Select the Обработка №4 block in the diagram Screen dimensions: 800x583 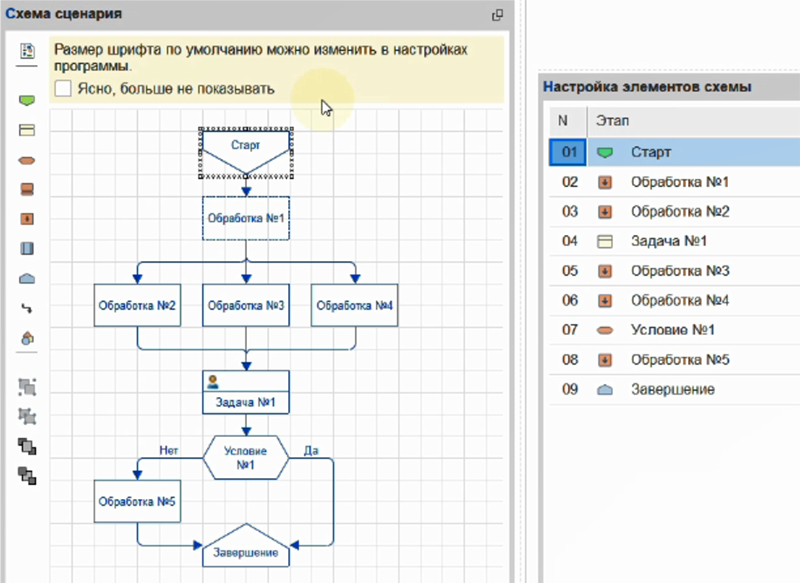tap(355, 306)
